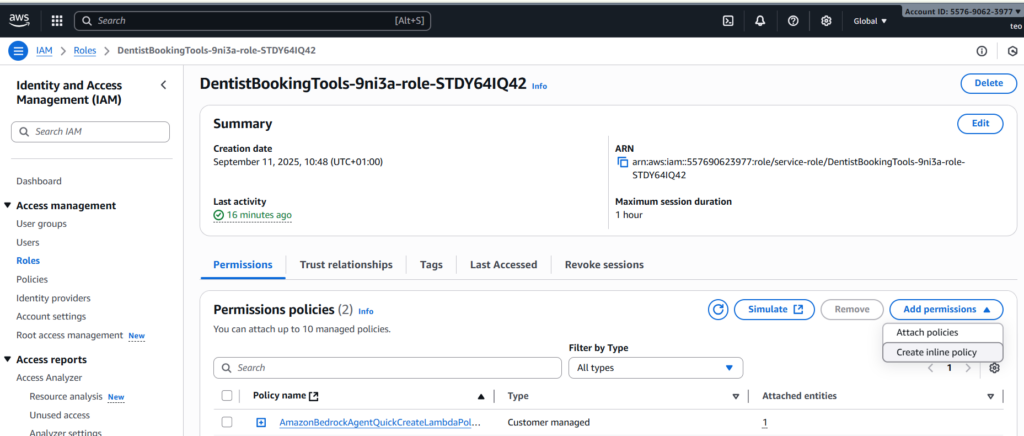The image size is (1024, 436).
Task: Click the Search IAM field
Action: pyautogui.click(x=90, y=132)
